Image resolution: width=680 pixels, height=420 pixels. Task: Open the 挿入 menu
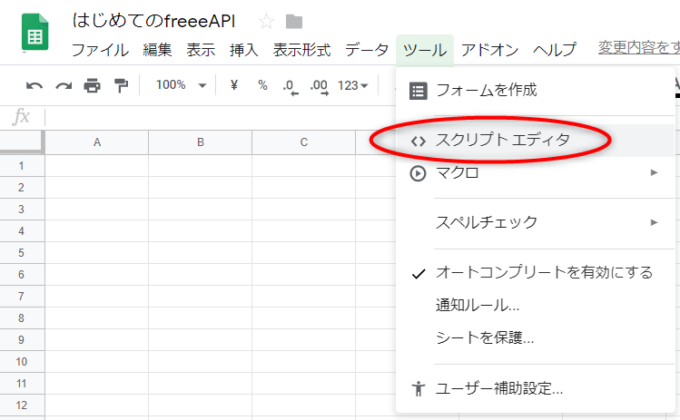(x=244, y=50)
